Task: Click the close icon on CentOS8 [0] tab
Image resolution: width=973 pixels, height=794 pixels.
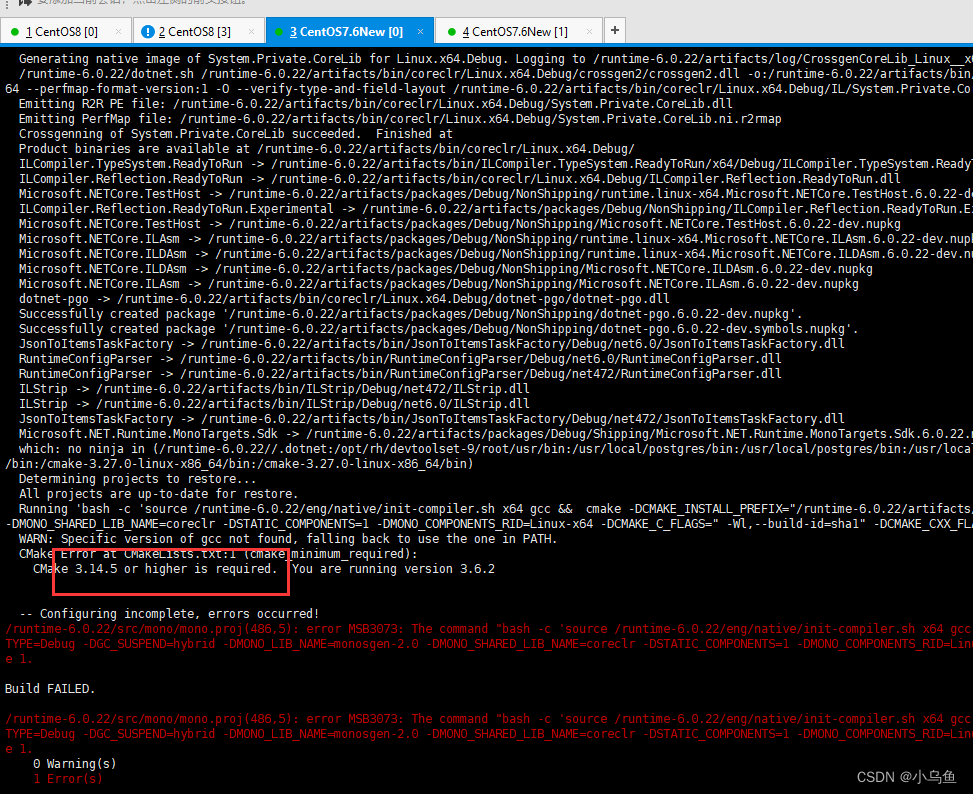Action: [118, 31]
